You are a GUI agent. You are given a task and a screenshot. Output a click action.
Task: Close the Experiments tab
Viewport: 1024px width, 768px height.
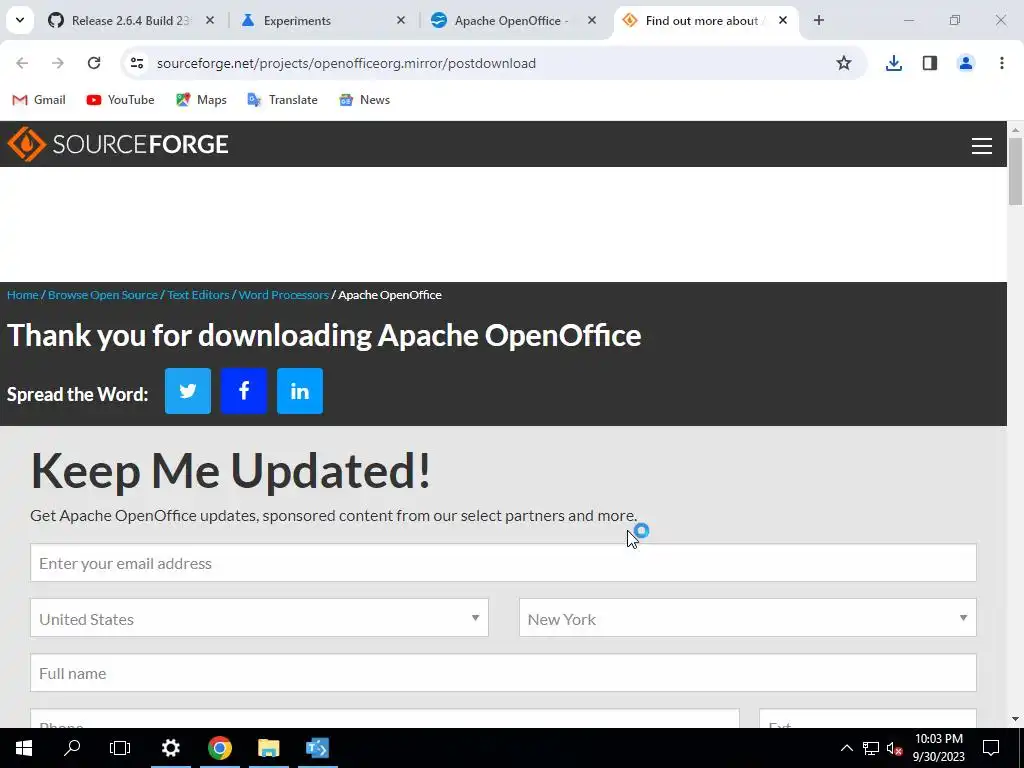(x=401, y=20)
